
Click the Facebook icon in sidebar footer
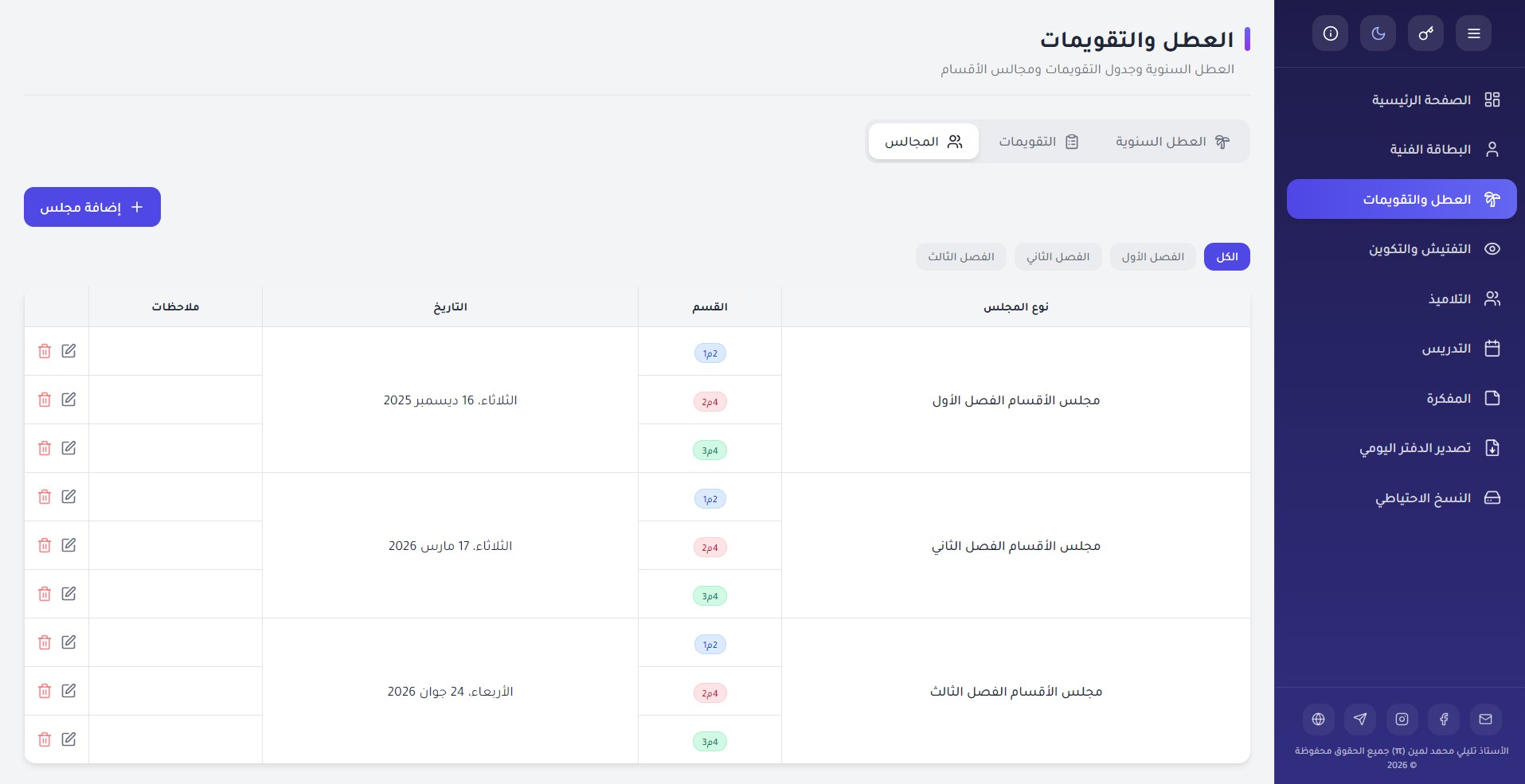1444,719
